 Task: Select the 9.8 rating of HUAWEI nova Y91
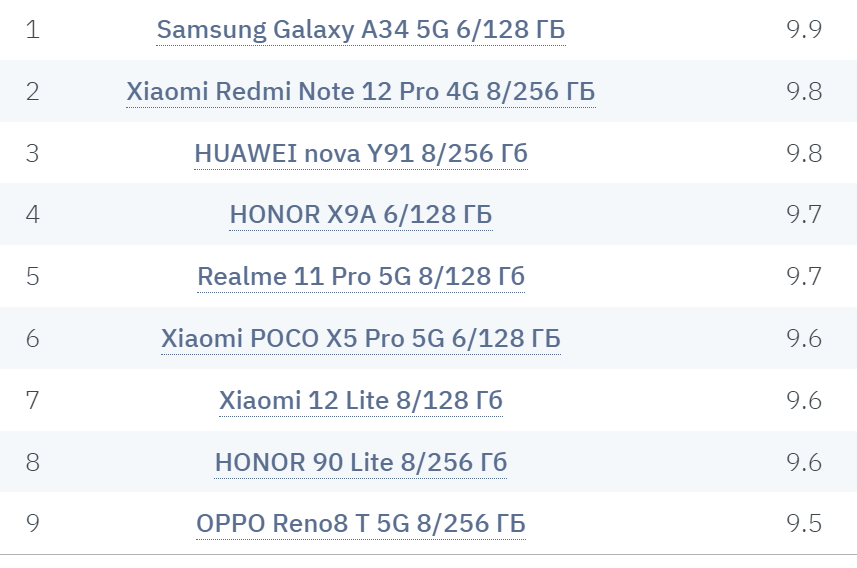point(804,153)
